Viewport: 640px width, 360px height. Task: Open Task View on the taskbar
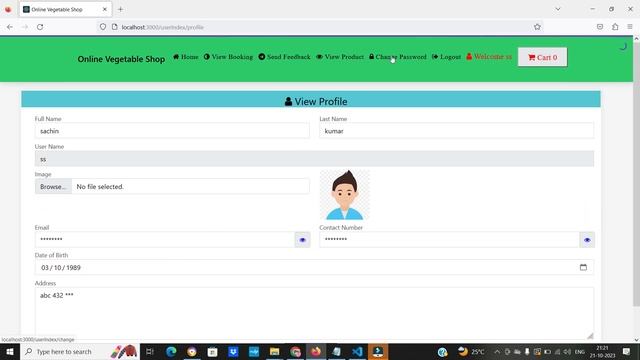pos(150,351)
